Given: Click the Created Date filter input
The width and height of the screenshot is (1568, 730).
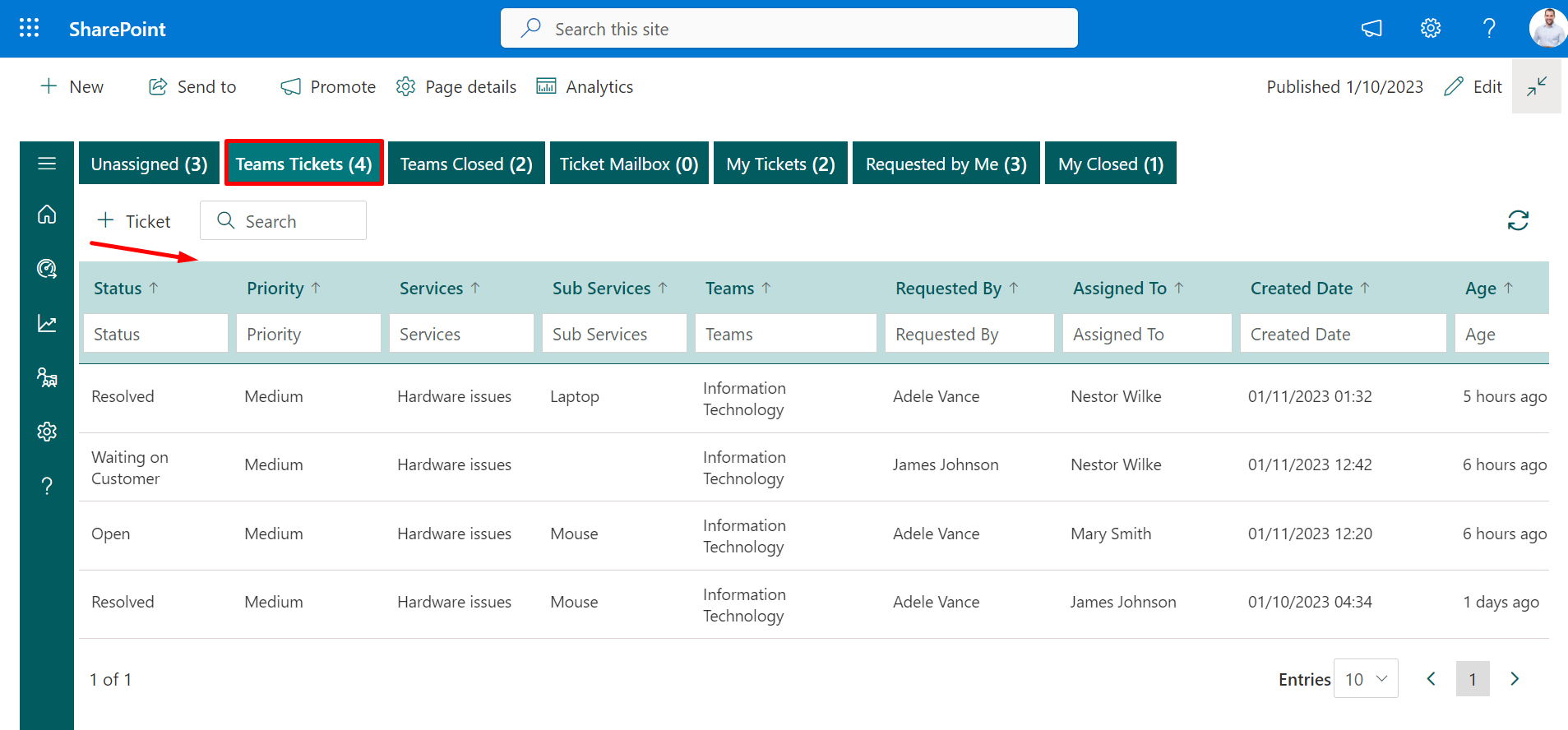Looking at the screenshot, I should pyautogui.click(x=1344, y=334).
